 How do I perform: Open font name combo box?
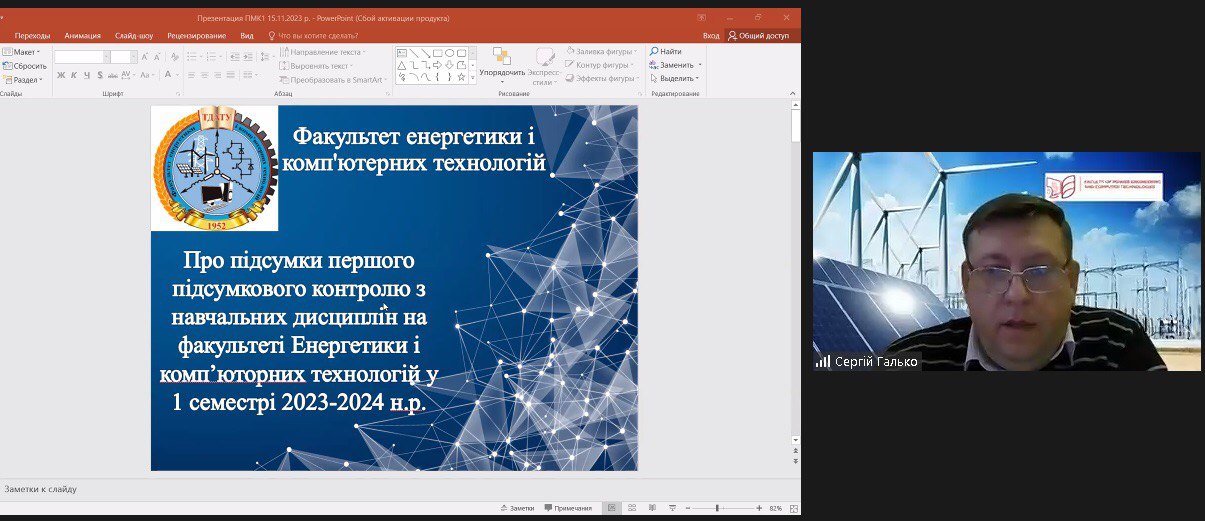[81, 57]
